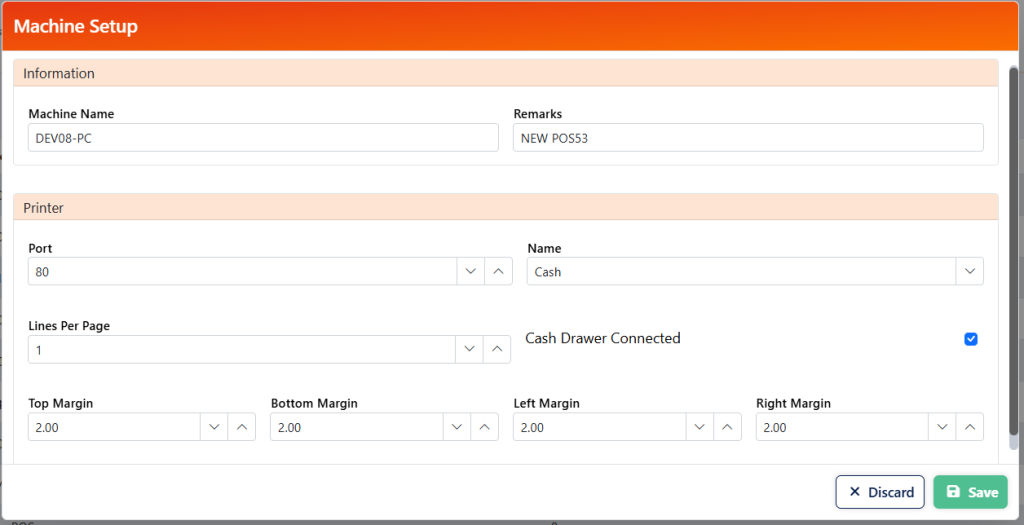Image resolution: width=1024 pixels, height=525 pixels.
Task: Decrease Lines Per Page with down arrow
Action: [471, 350]
